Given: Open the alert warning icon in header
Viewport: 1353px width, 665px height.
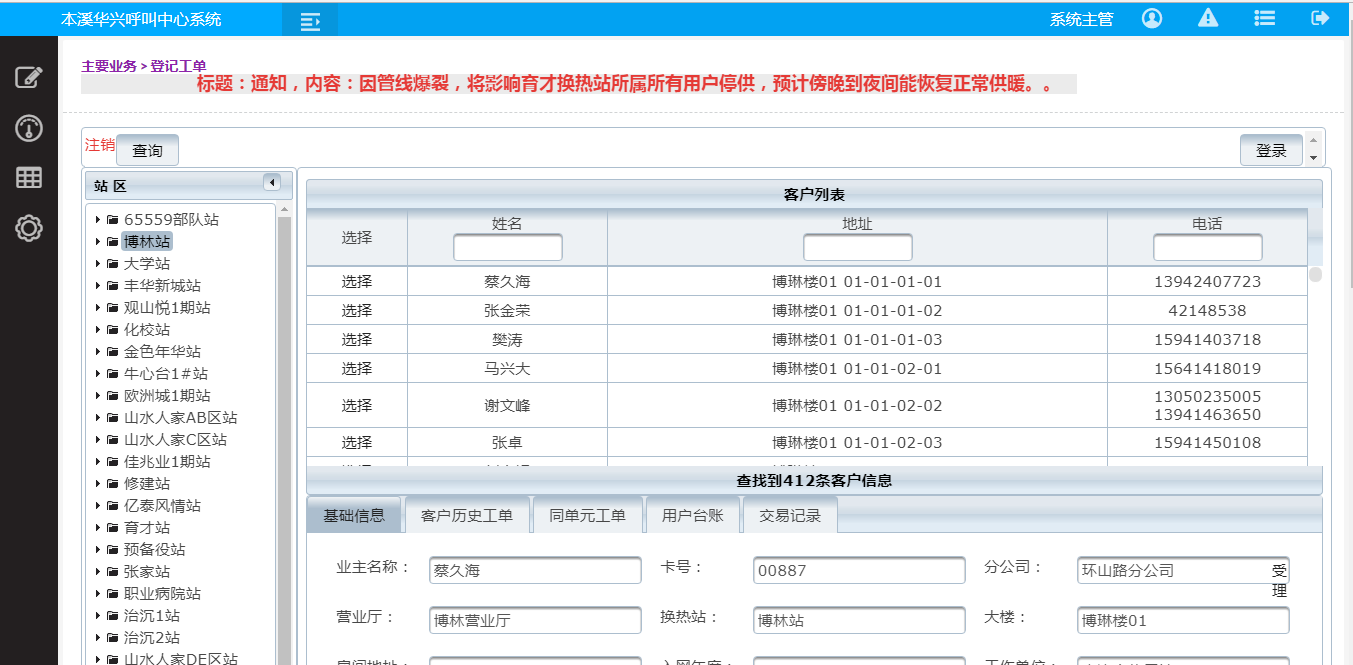Looking at the screenshot, I should [1208, 18].
